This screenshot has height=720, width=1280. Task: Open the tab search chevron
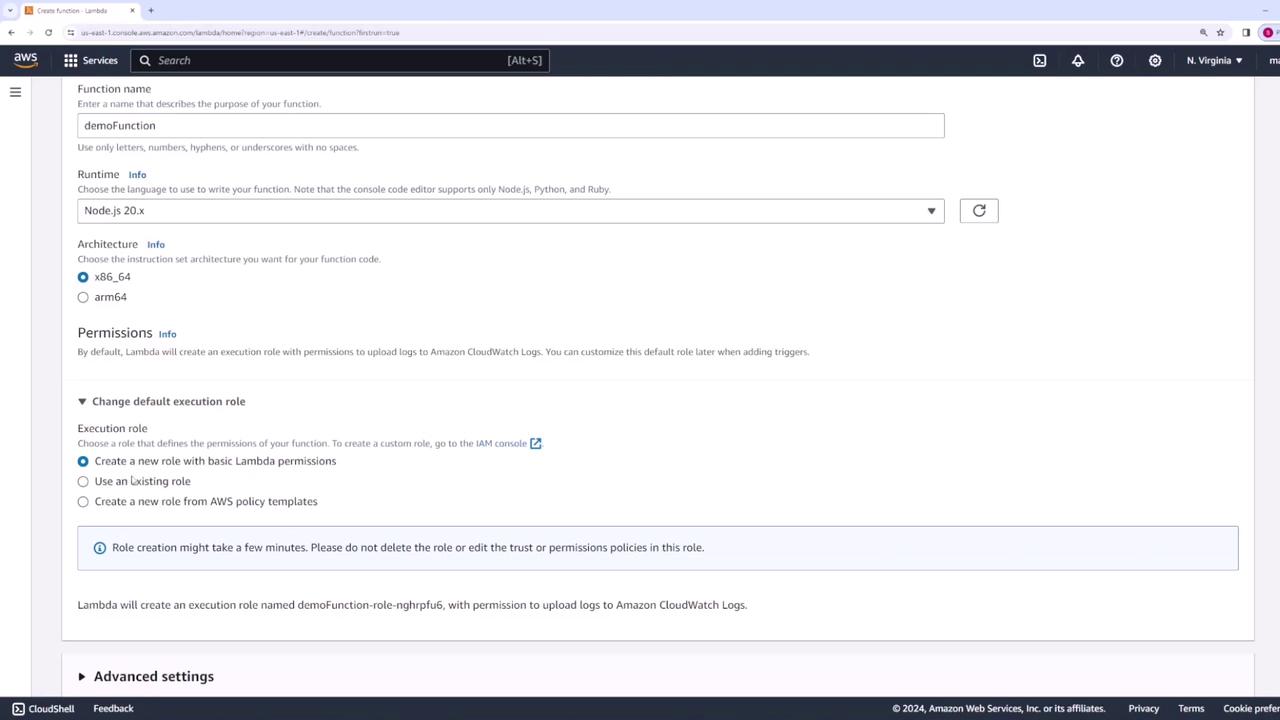point(9,10)
